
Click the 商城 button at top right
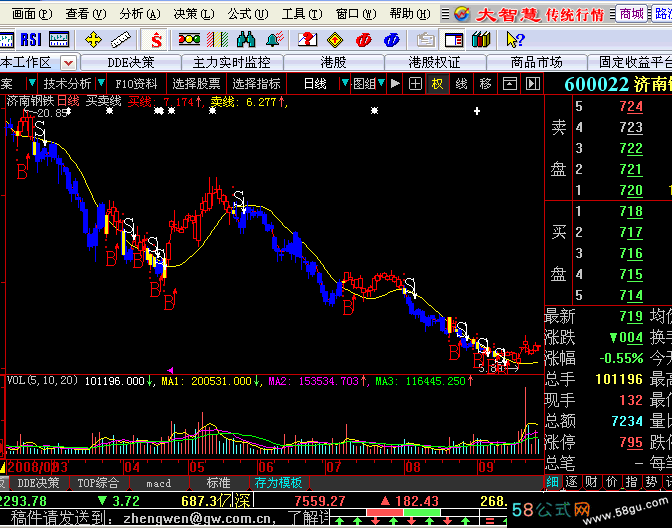(x=631, y=14)
